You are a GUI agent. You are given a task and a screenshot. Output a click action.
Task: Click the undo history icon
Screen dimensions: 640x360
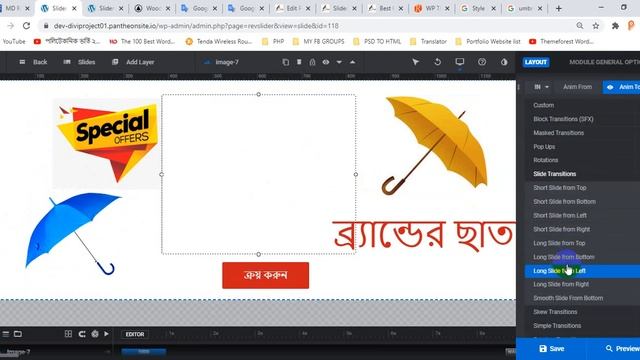point(438,62)
